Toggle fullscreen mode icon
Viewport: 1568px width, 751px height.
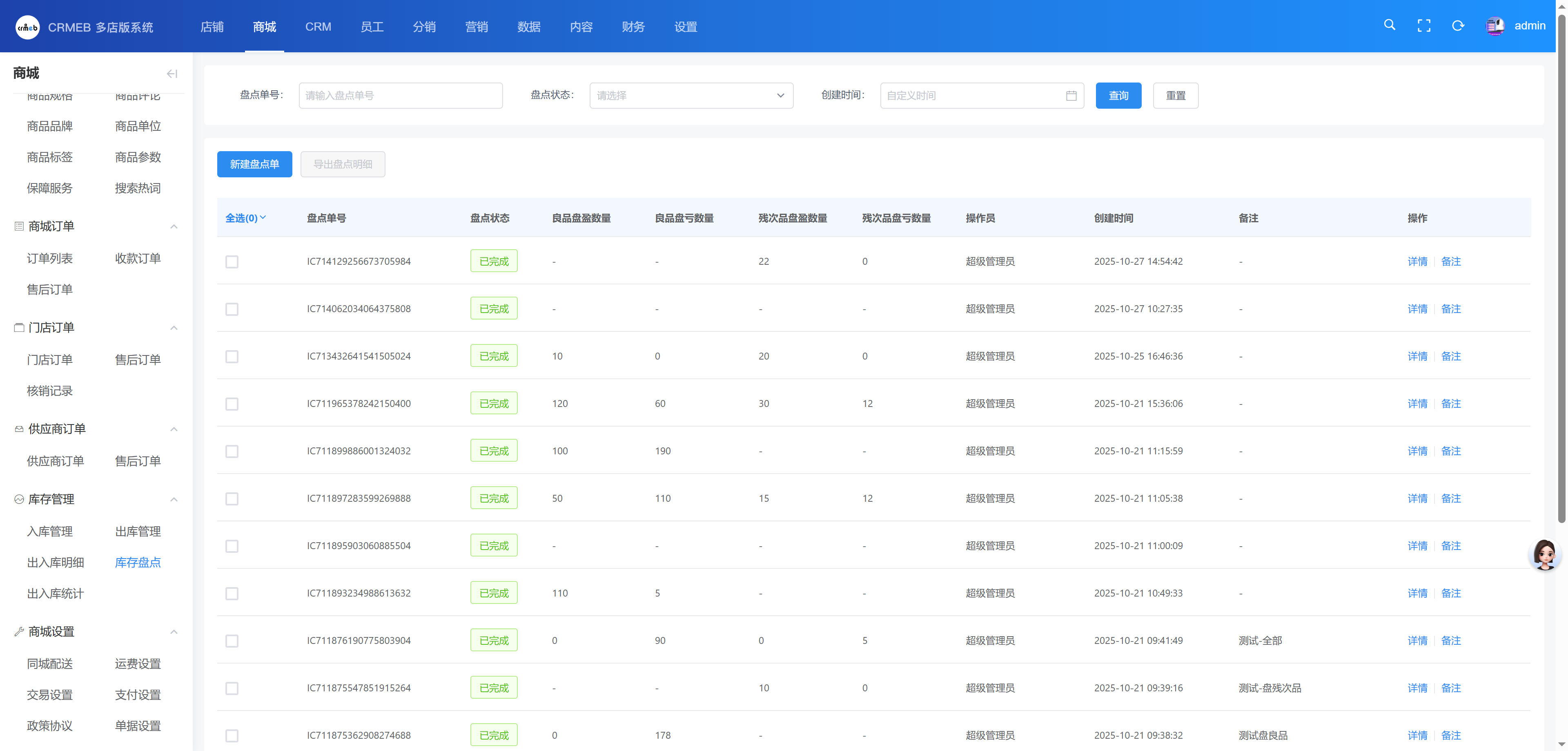point(1424,26)
